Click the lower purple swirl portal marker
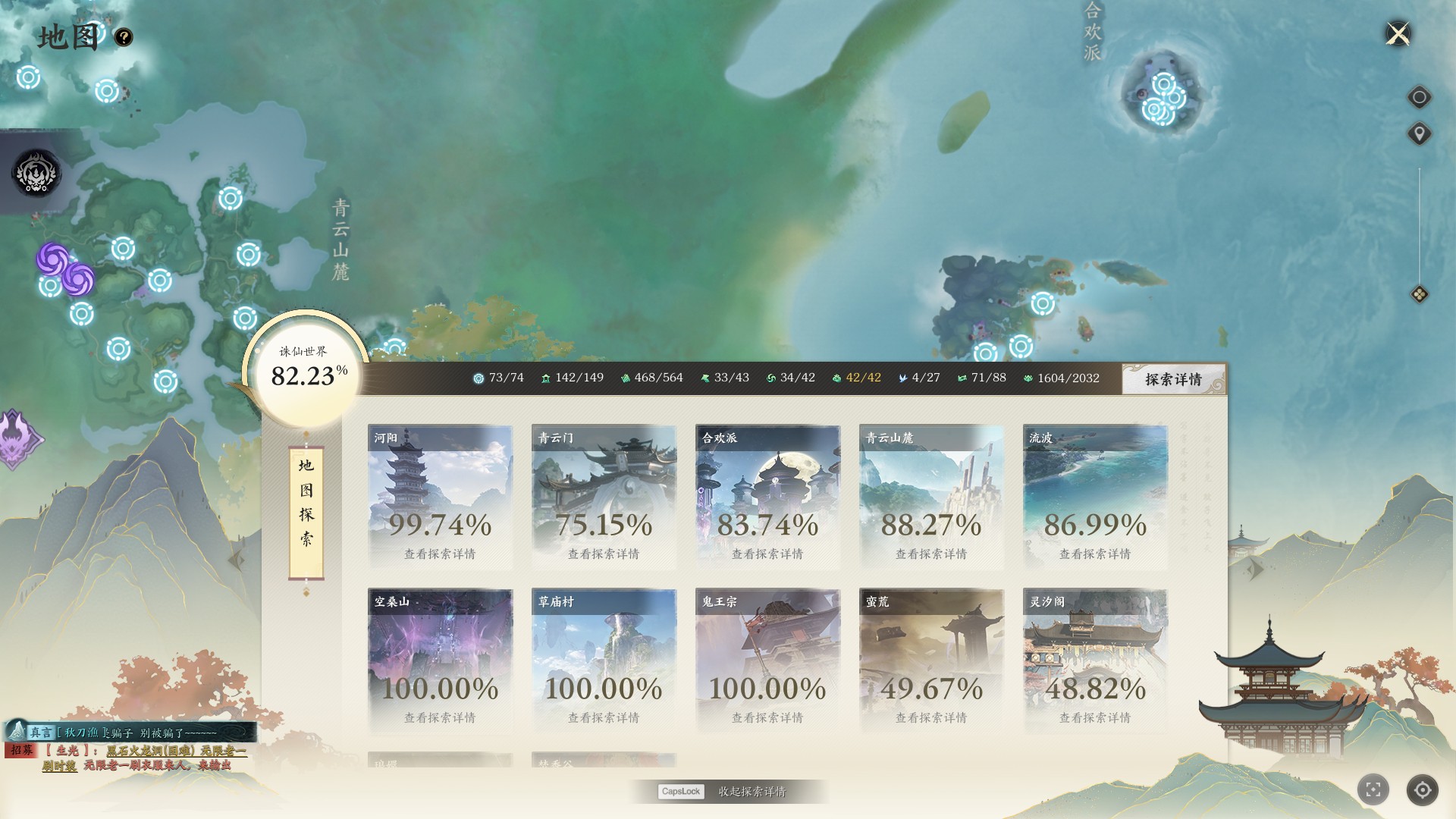1456x819 pixels. pyautogui.click(x=78, y=279)
